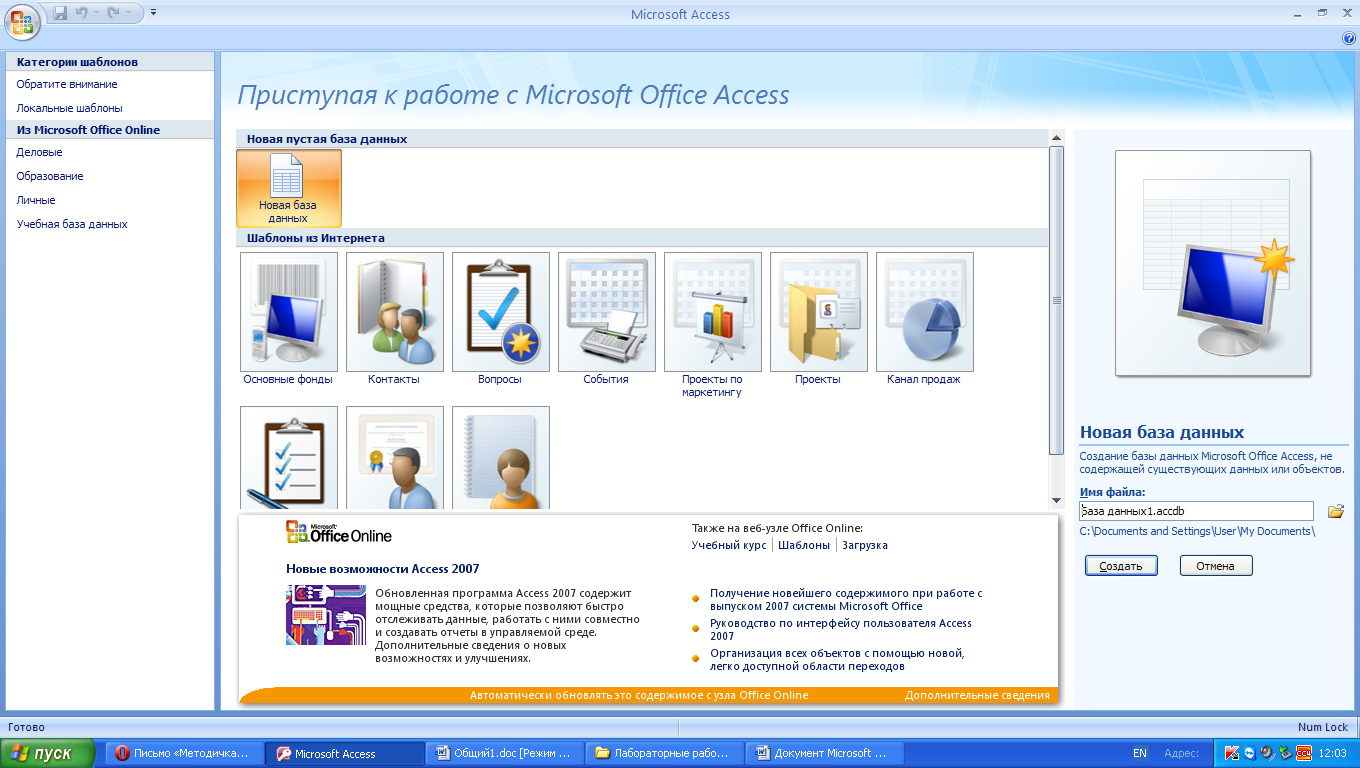The height and width of the screenshot is (768, 1360).
Task: Switch to Документ Microsoft Word taskbar item
Action: (825, 753)
